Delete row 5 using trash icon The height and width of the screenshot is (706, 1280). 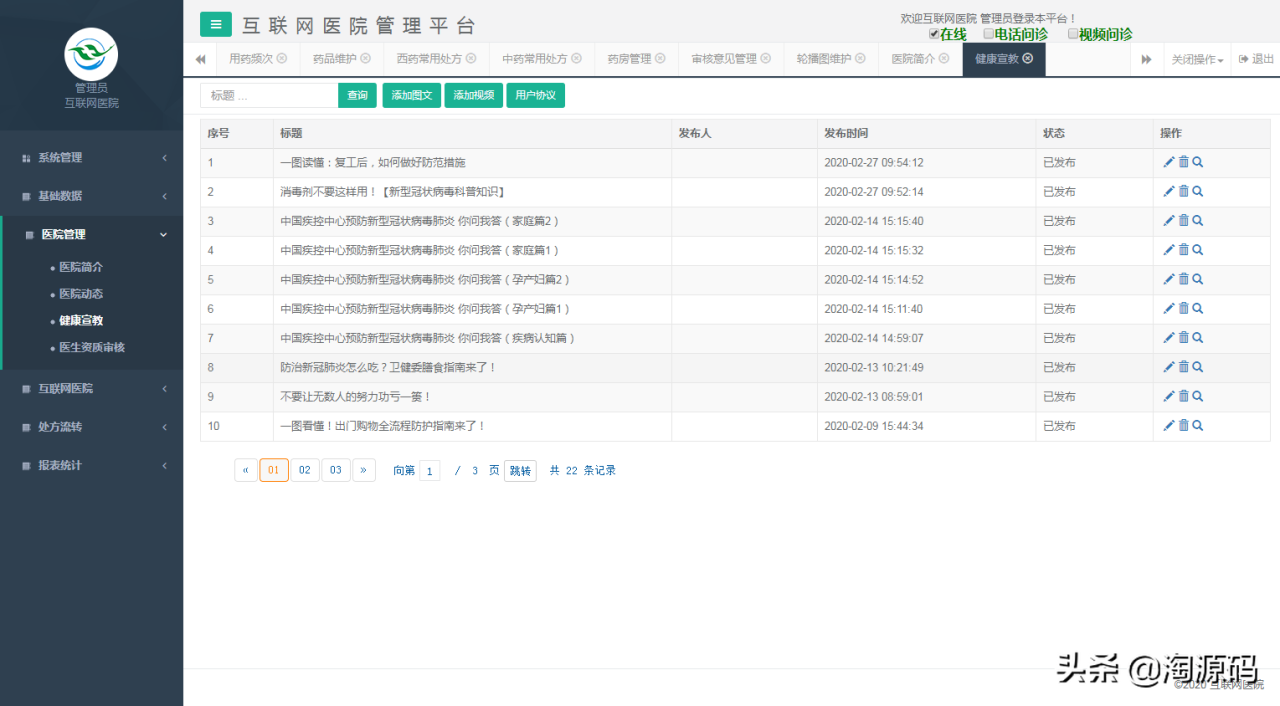[x=1184, y=279]
